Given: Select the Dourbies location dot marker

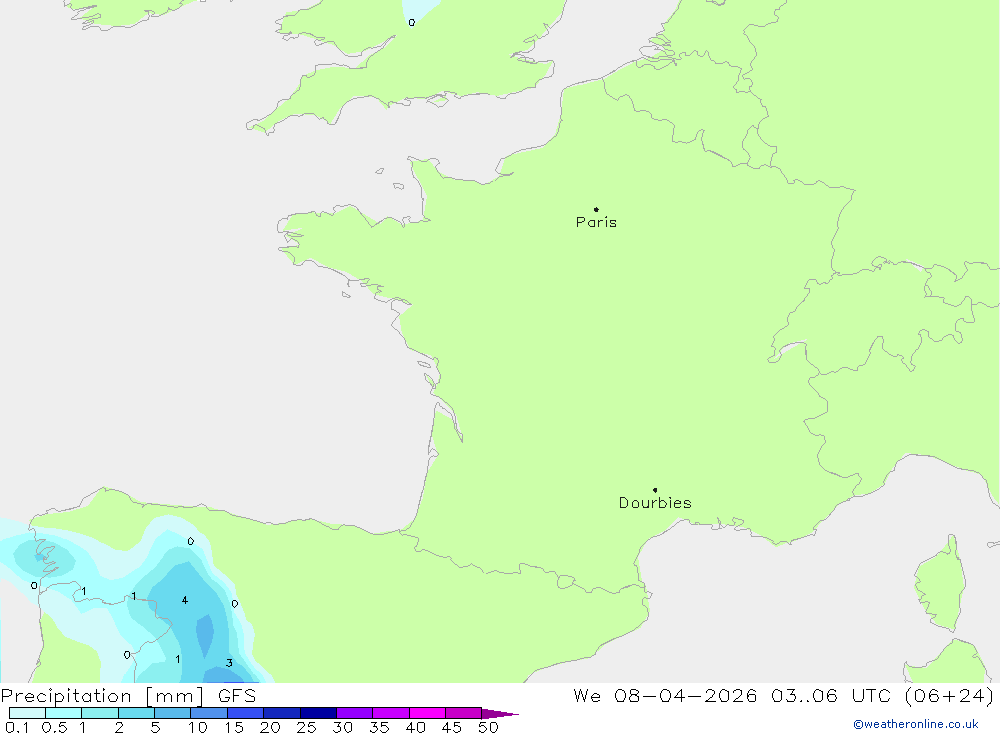Looking at the screenshot, I should (655, 490).
